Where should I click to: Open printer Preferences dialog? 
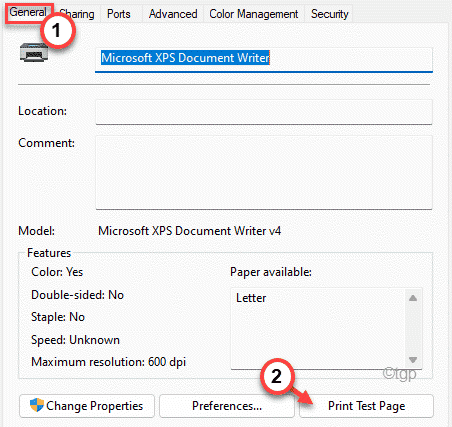(227, 406)
